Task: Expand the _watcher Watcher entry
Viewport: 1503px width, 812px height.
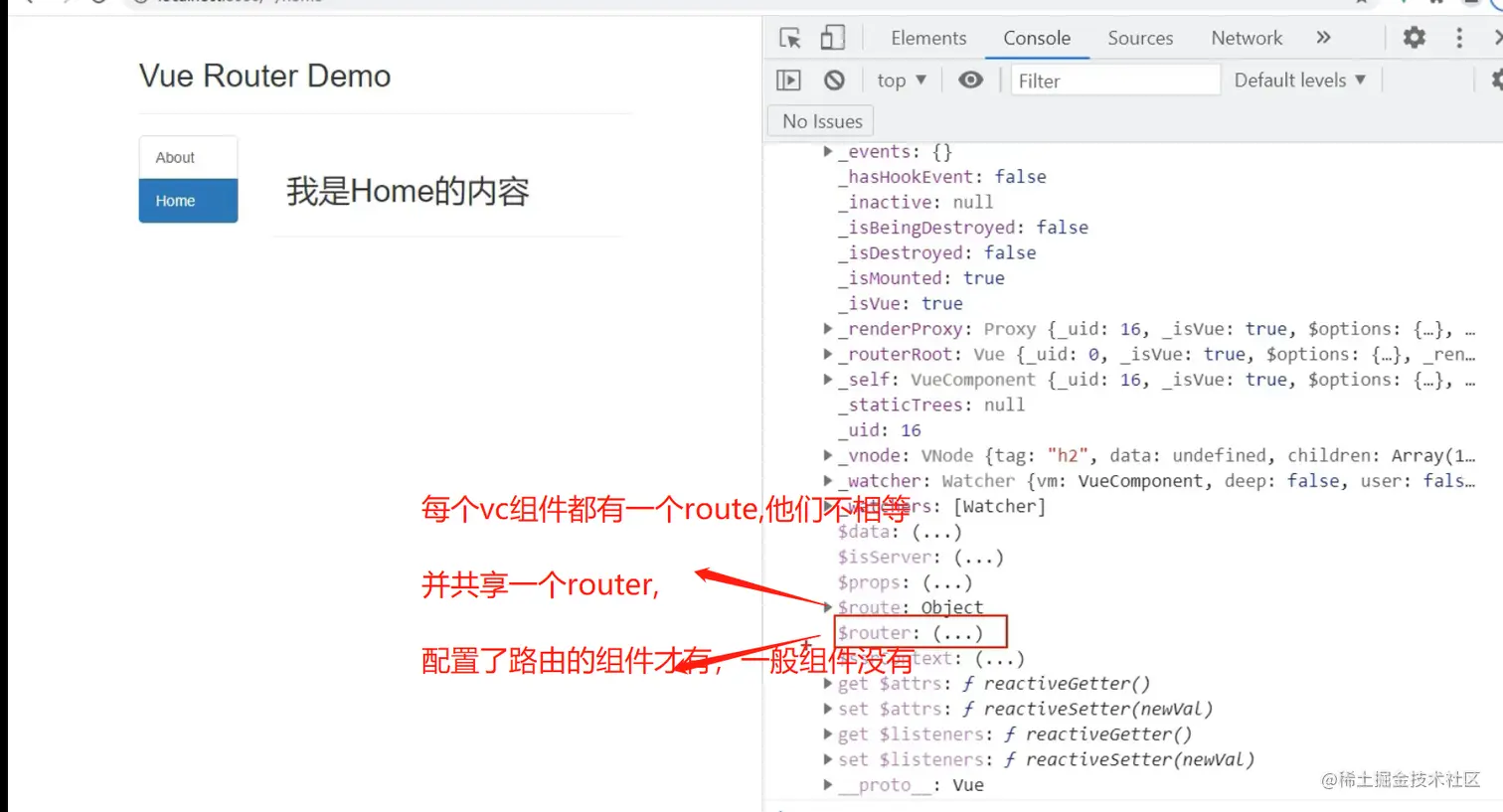Action: [827, 481]
